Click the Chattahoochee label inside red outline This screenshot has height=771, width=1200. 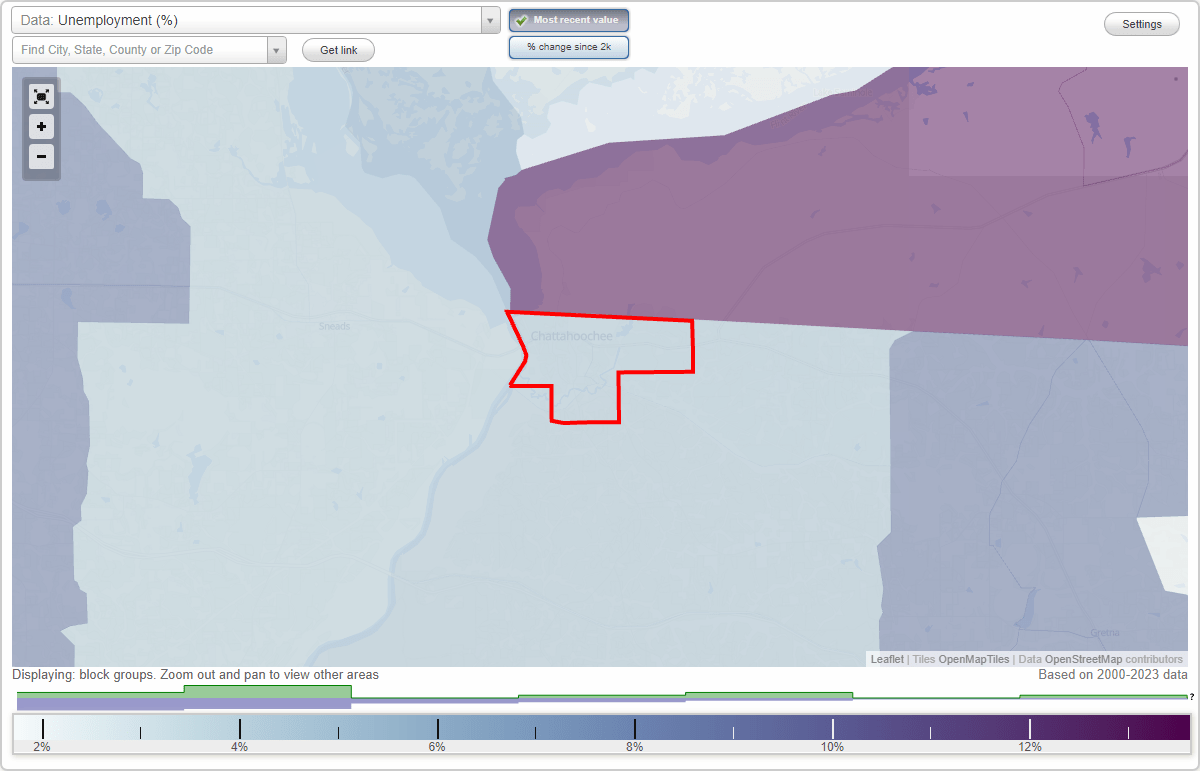coord(571,337)
